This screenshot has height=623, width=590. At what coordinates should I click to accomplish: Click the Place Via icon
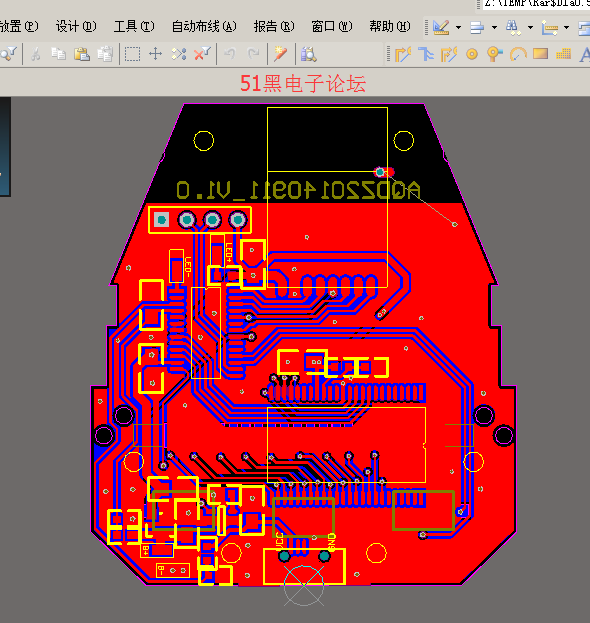(494, 54)
